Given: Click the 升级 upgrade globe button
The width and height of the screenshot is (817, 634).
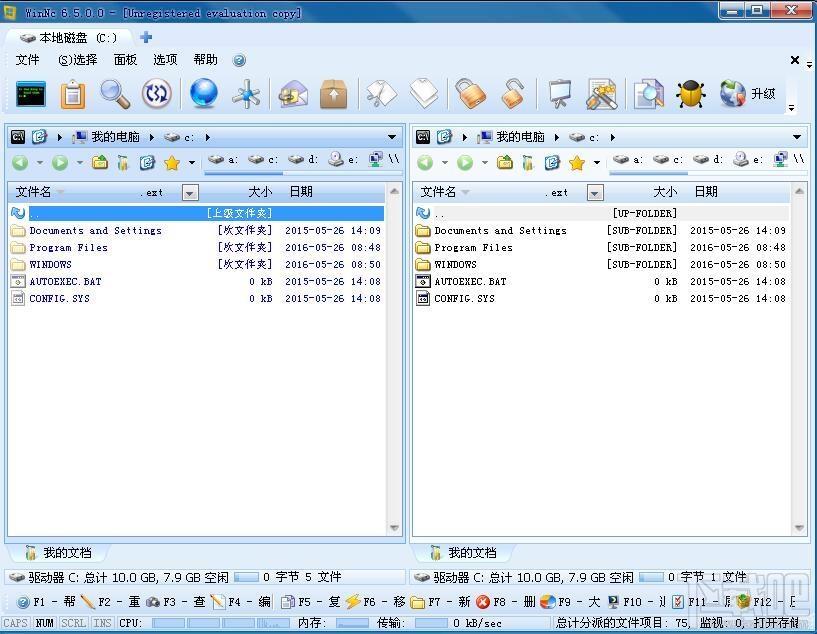Looking at the screenshot, I should pos(748,94).
